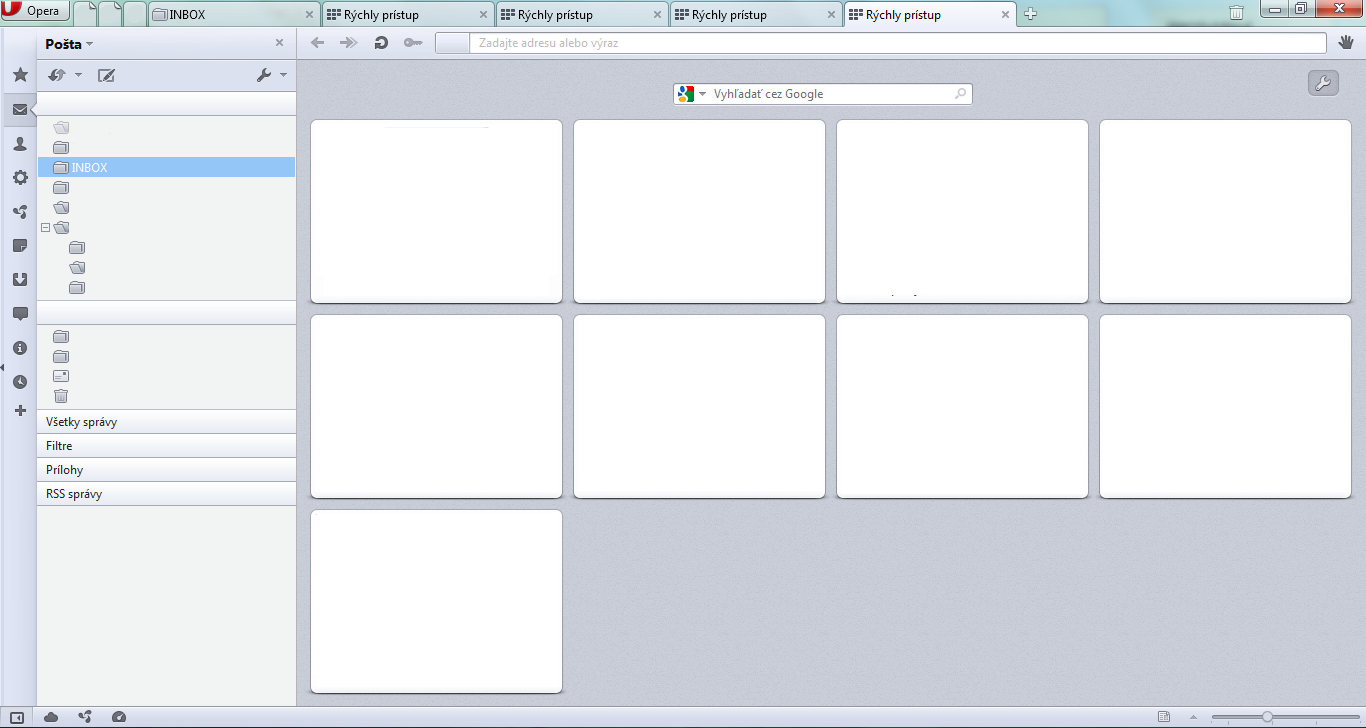
Task: Expand the Filtre section
Action: coord(166,446)
